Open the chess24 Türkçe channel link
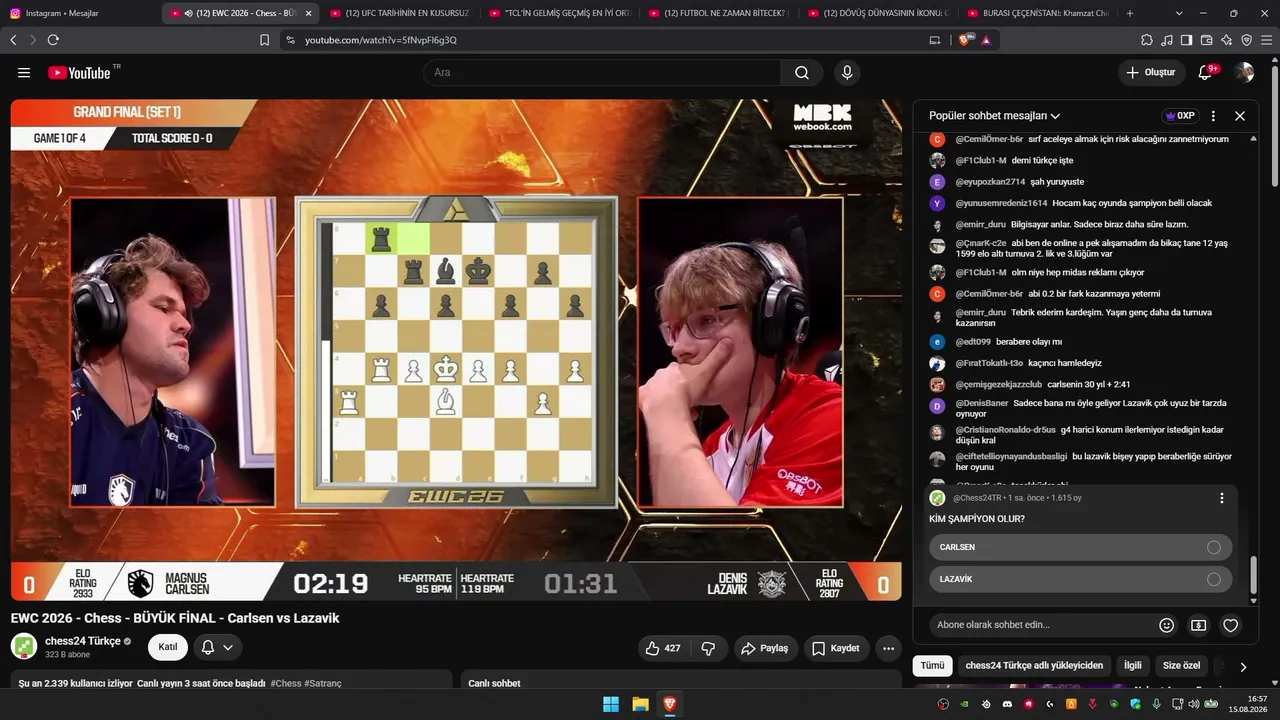Image resolution: width=1280 pixels, height=720 pixels. pyautogui.click(x=82, y=641)
